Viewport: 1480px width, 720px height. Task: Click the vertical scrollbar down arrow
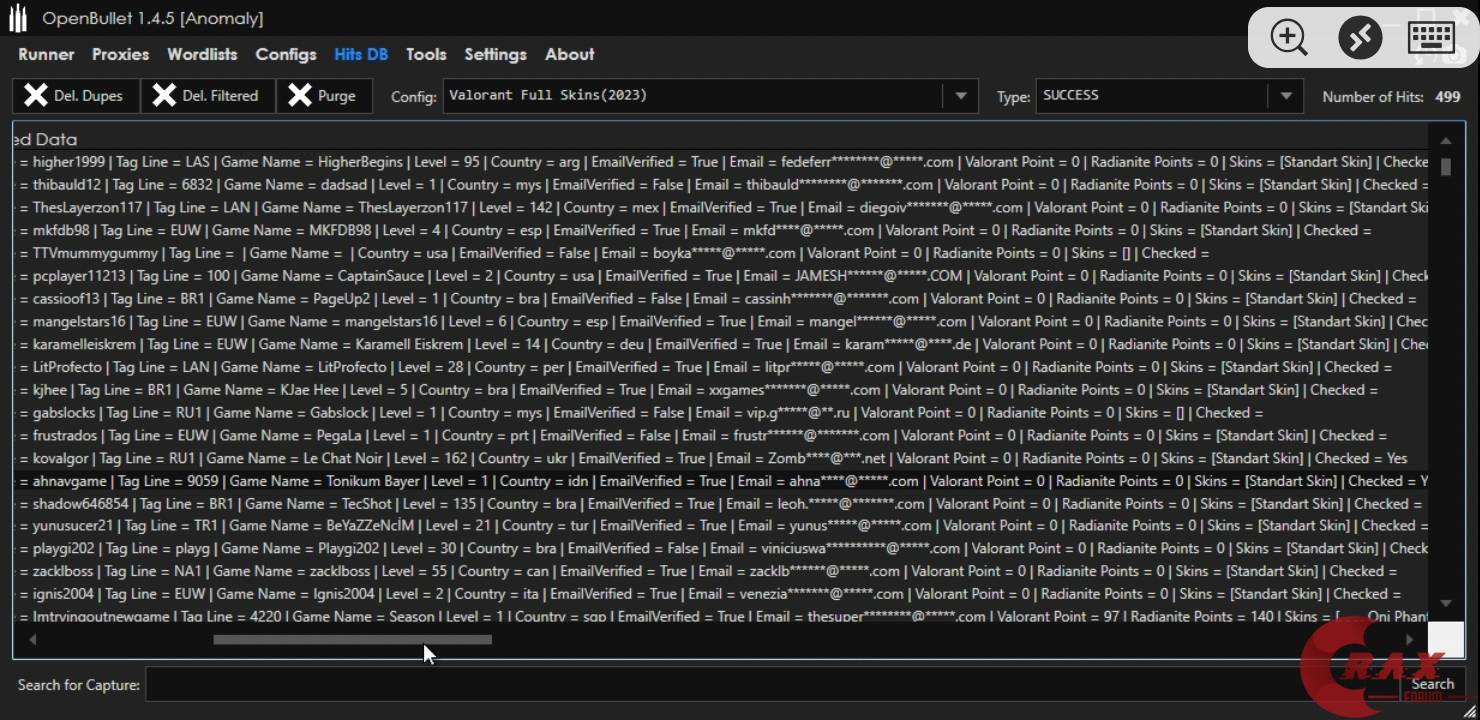(x=1446, y=603)
